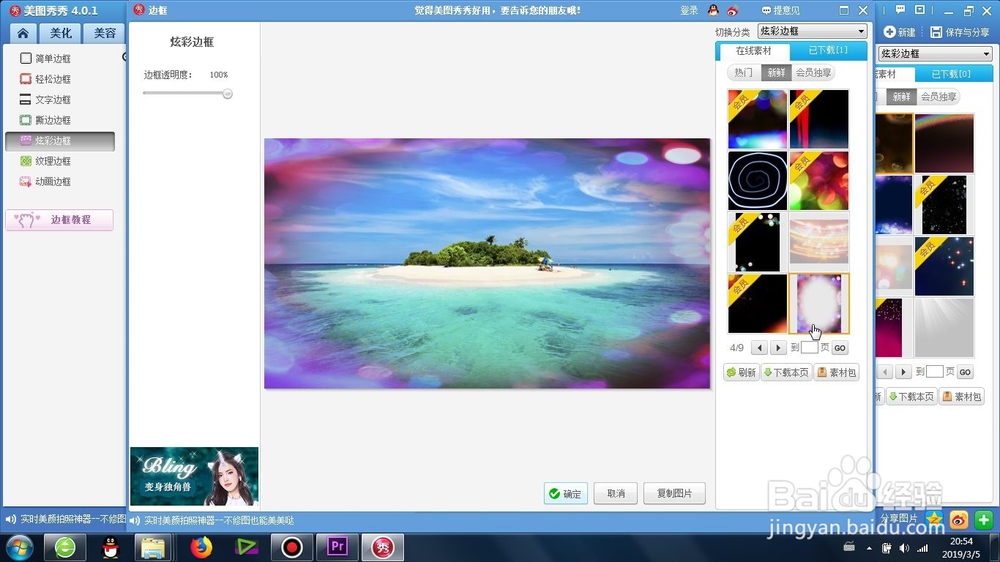Select the 会员独享 filter in dialog
Viewport: 1000px width, 562px height.
812,73
